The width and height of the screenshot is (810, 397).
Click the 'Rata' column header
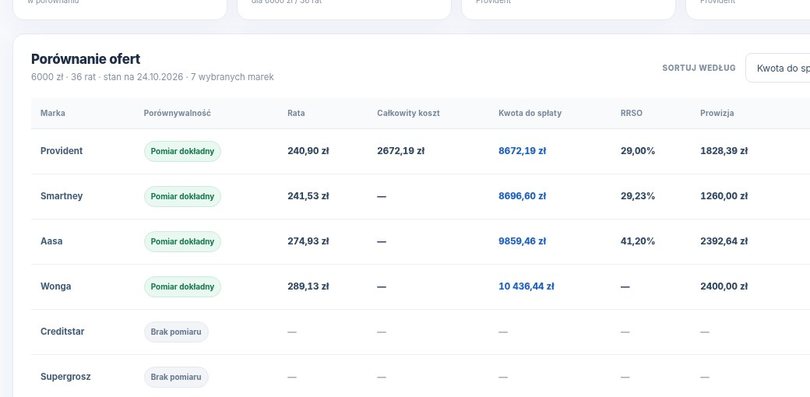point(296,113)
